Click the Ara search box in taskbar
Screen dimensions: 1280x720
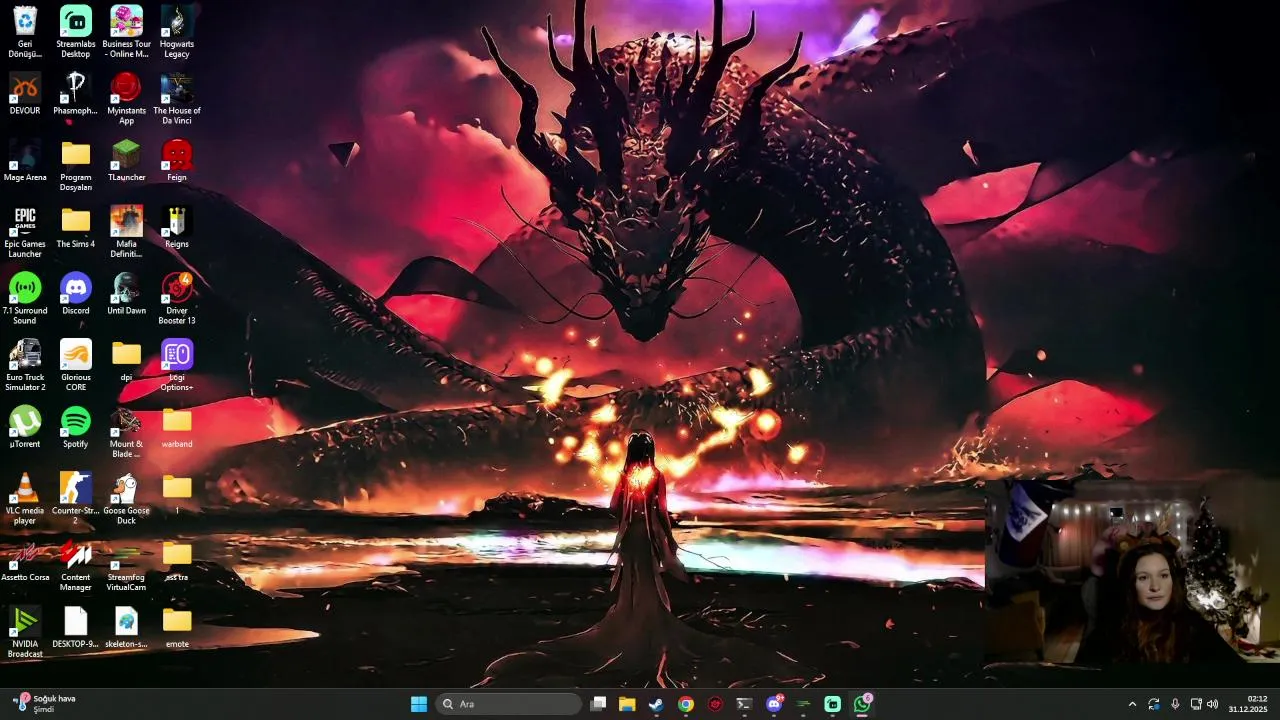coord(509,704)
